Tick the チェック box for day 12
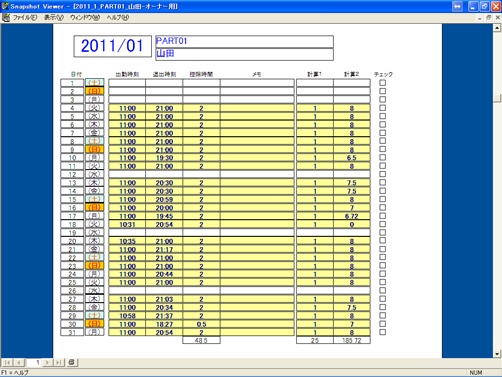This screenshot has width=502, height=377. (382, 174)
